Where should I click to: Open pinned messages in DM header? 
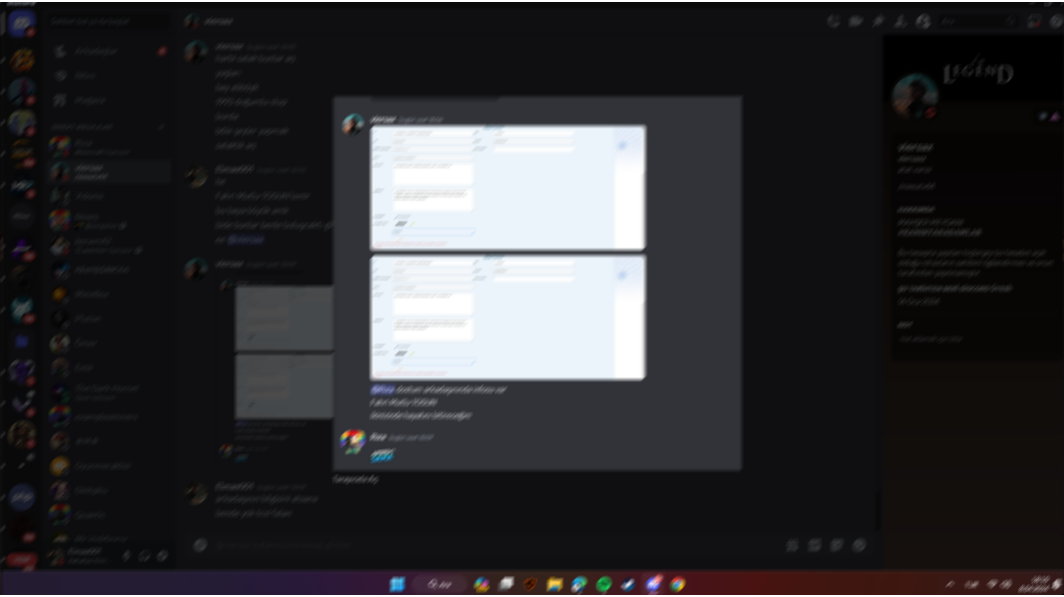click(878, 21)
